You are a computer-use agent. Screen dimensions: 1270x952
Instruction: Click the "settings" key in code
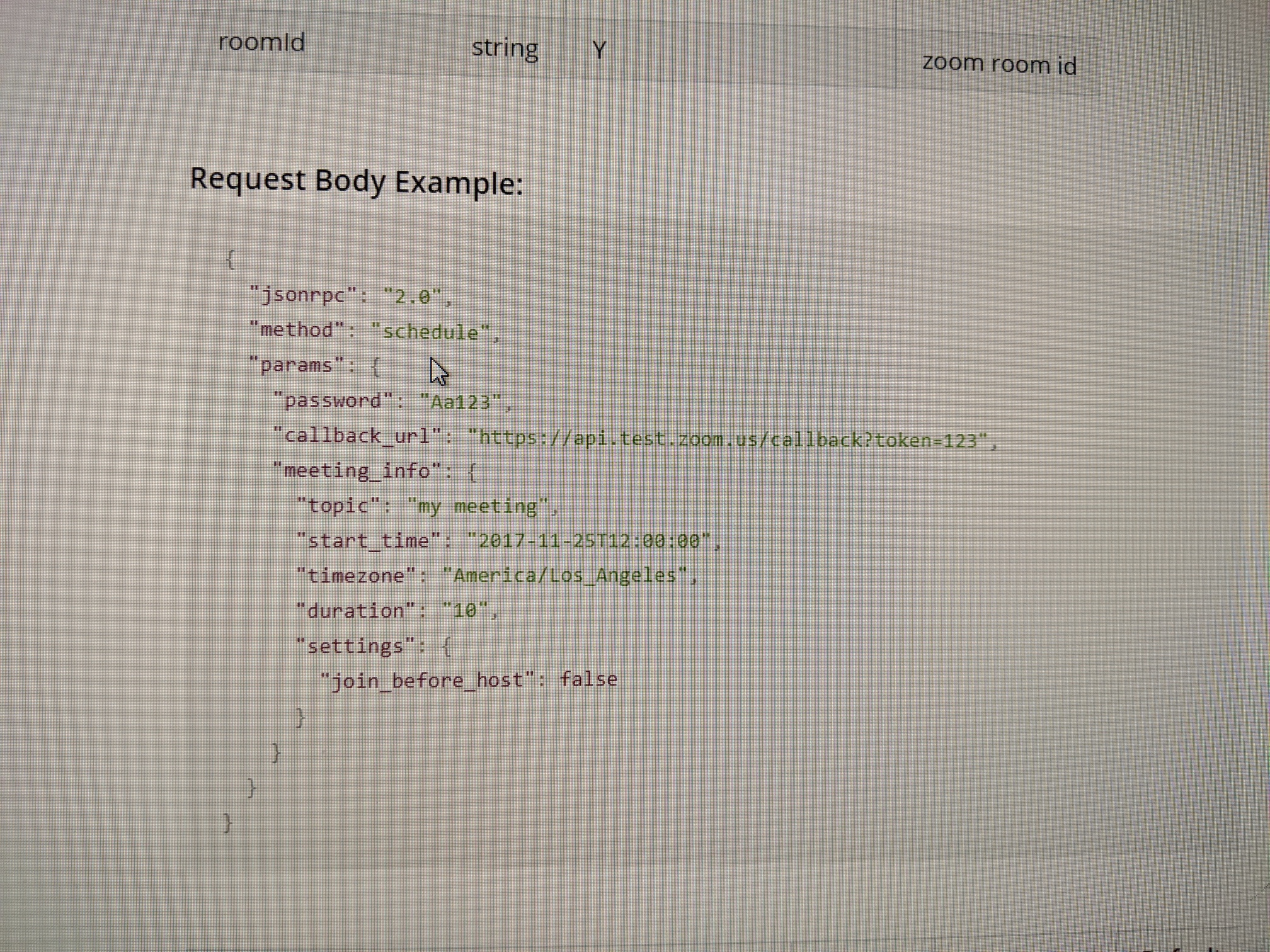355,646
